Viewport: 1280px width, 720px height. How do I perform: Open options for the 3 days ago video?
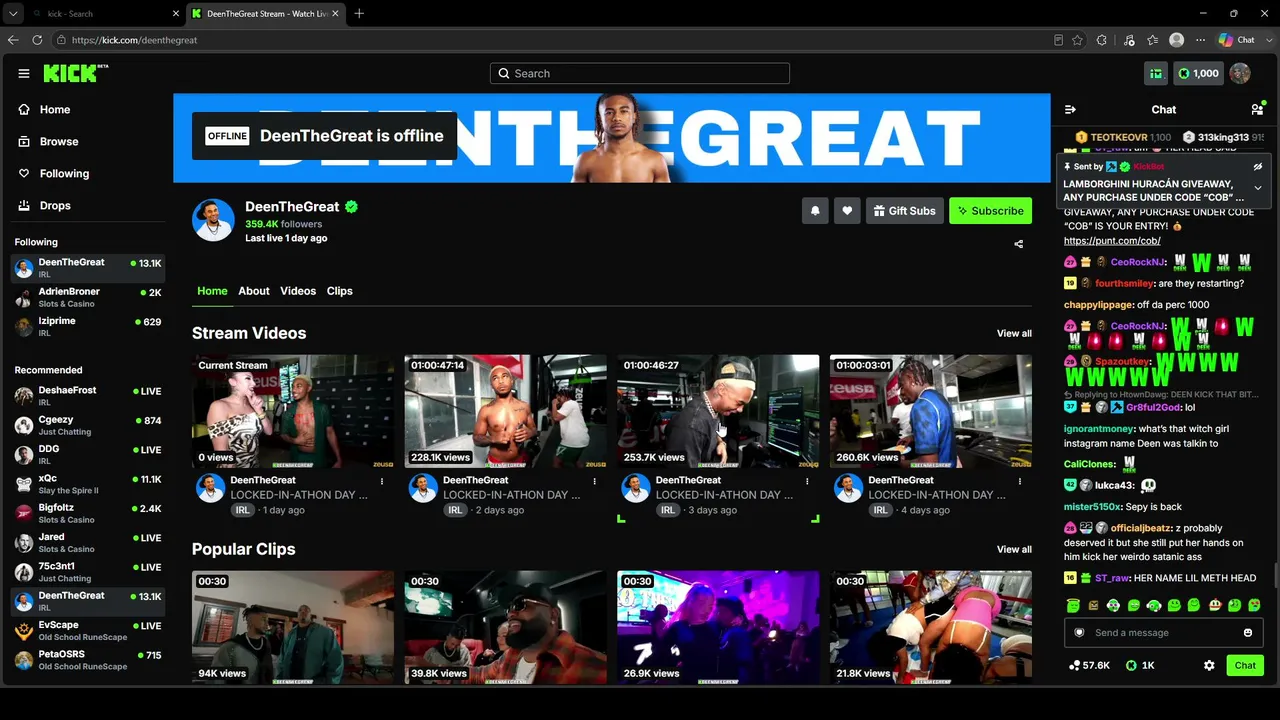(807, 481)
